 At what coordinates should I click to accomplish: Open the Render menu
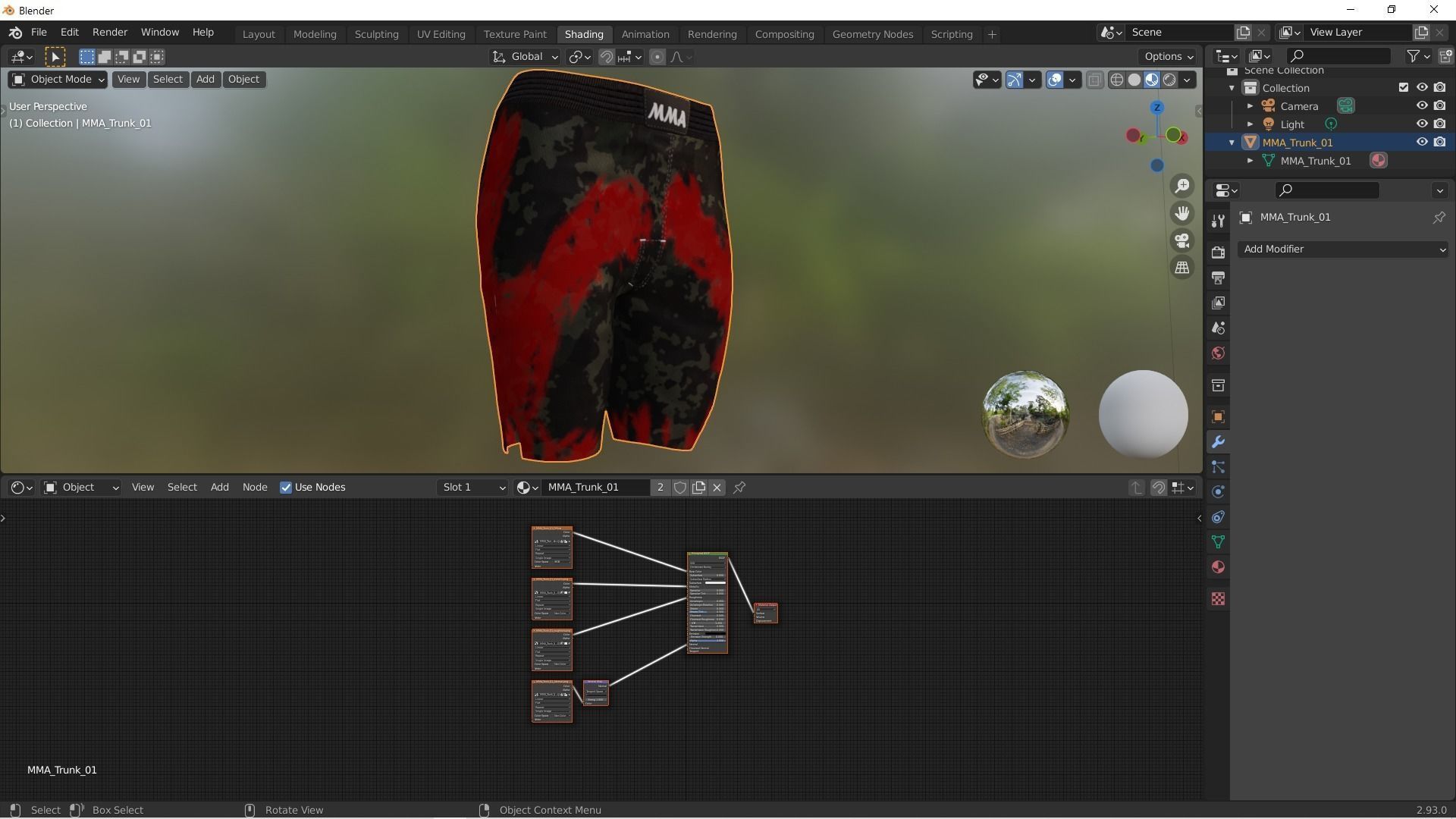pyautogui.click(x=110, y=33)
